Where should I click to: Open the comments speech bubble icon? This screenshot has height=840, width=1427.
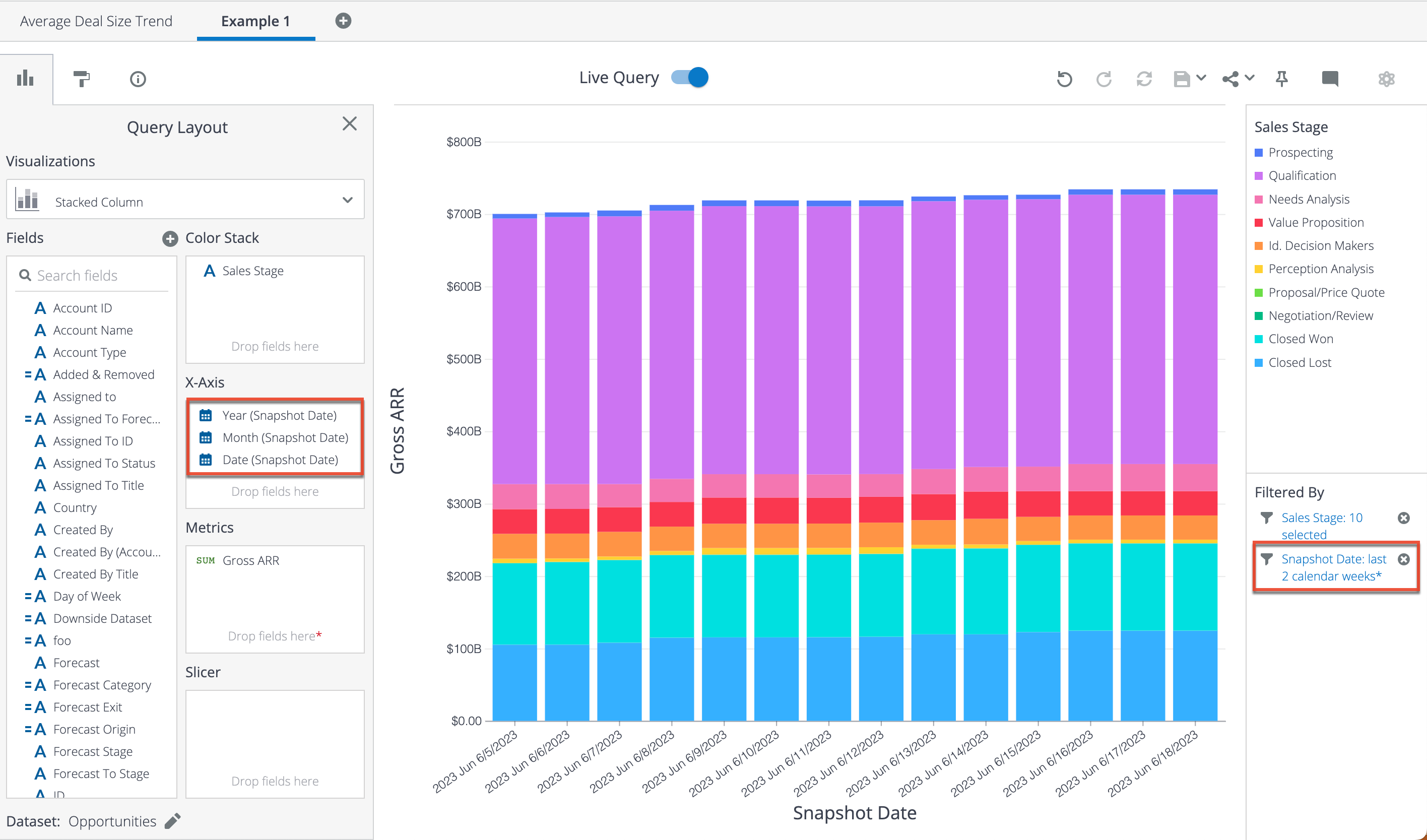point(1330,79)
